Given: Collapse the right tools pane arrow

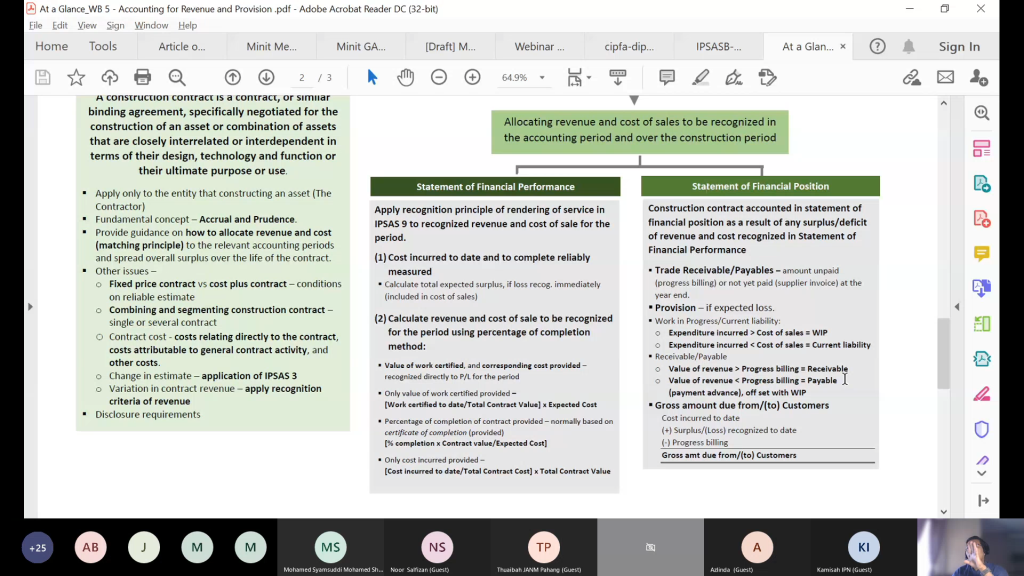Looking at the screenshot, I should [x=957, y=306].
